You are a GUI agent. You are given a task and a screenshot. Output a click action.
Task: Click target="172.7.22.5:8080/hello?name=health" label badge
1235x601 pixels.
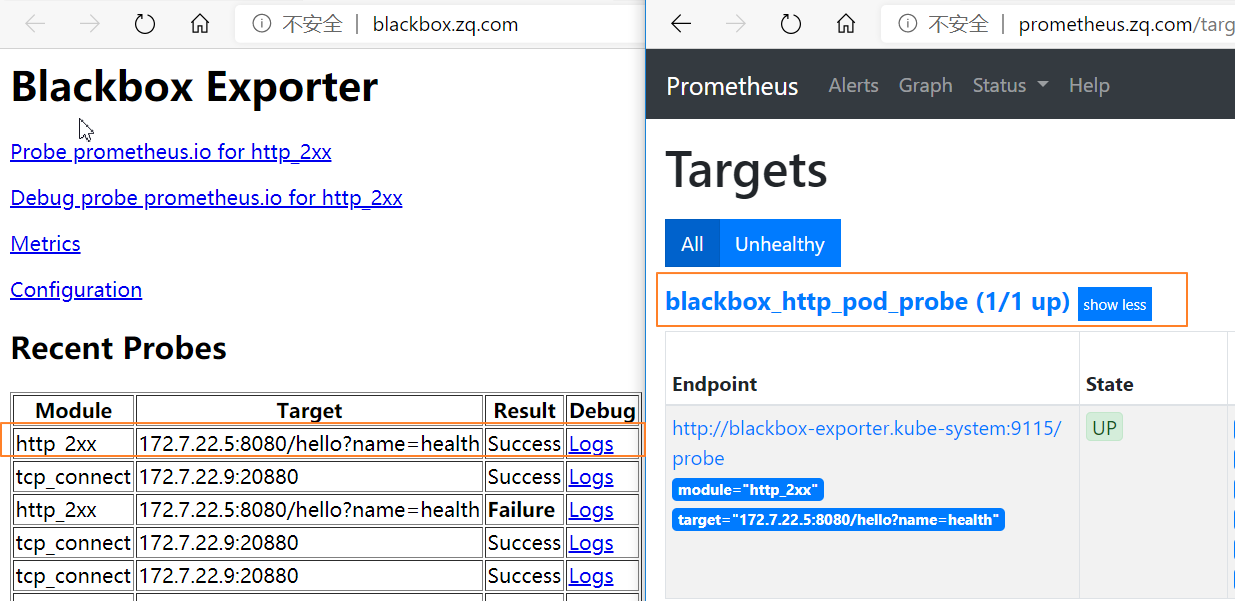(838, 520)
